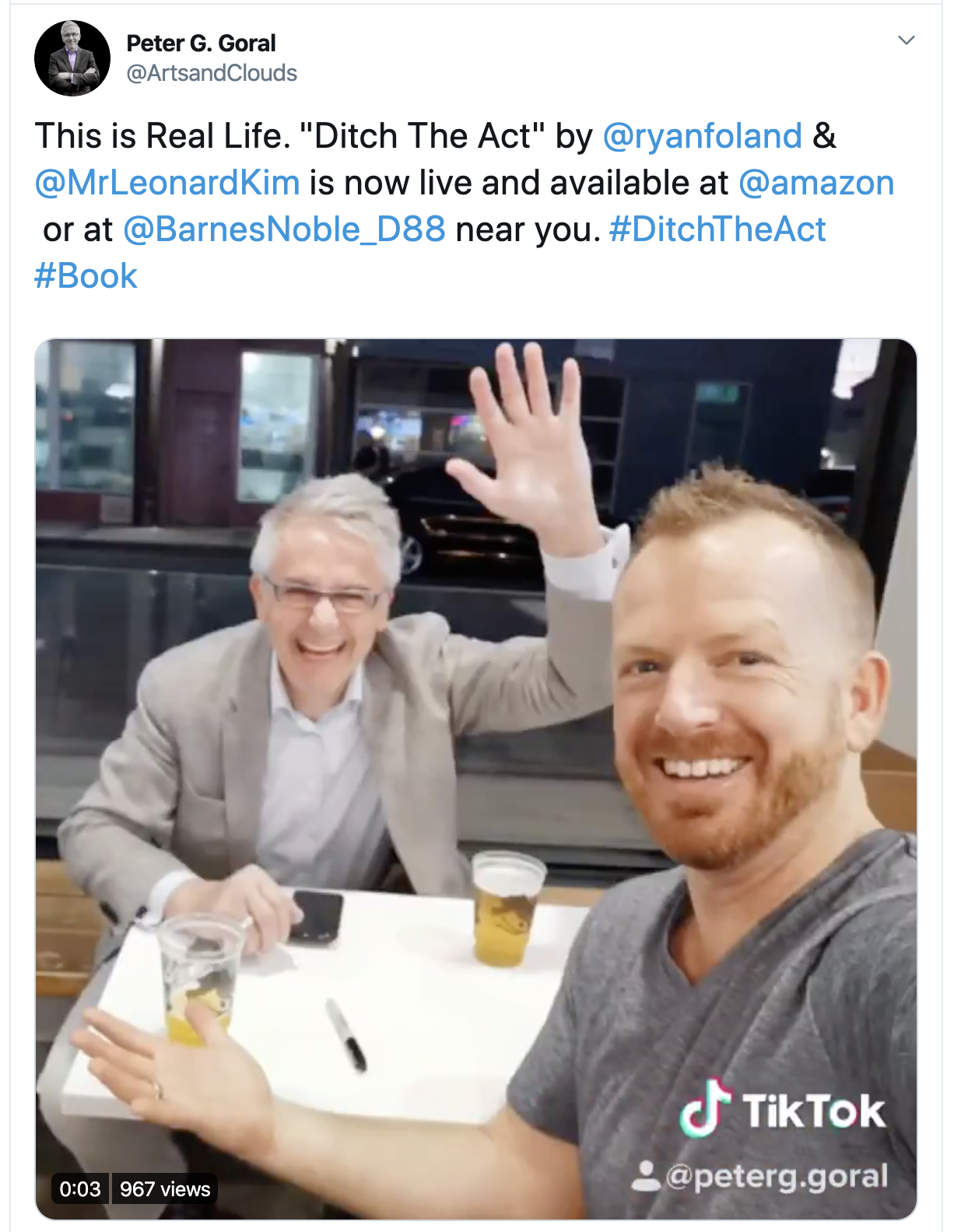Image resolution: width=954 pixels, height=1232 pixels.
Task: Click the @peterg.goral watermark text
Action: coord(777,1176)
